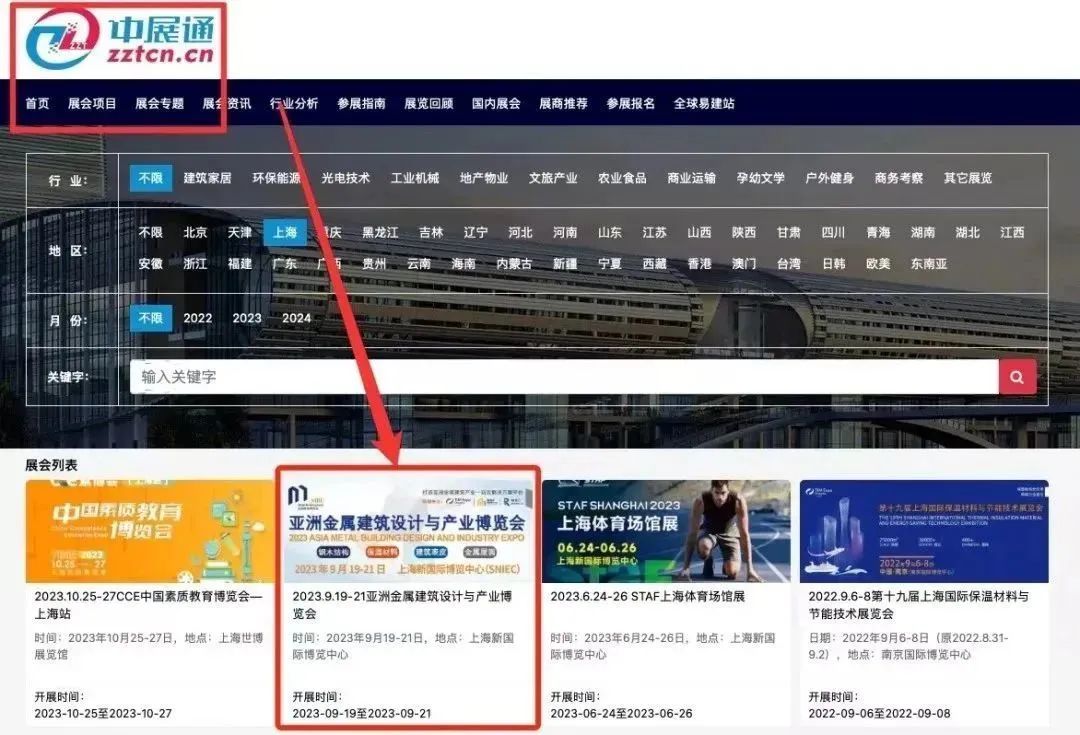Pick 江西 in the region list
This screenshot has height=735, width=1080.
pos(1012,232)
